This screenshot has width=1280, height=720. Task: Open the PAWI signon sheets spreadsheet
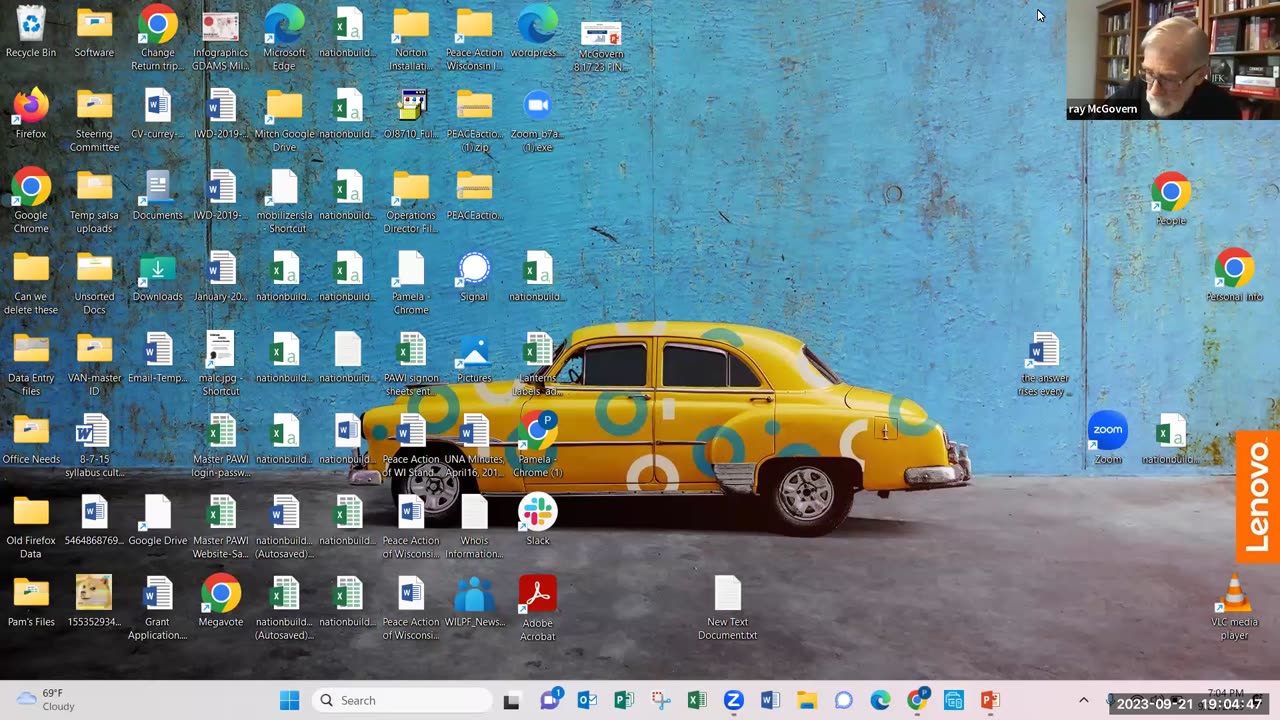point(411,363)
